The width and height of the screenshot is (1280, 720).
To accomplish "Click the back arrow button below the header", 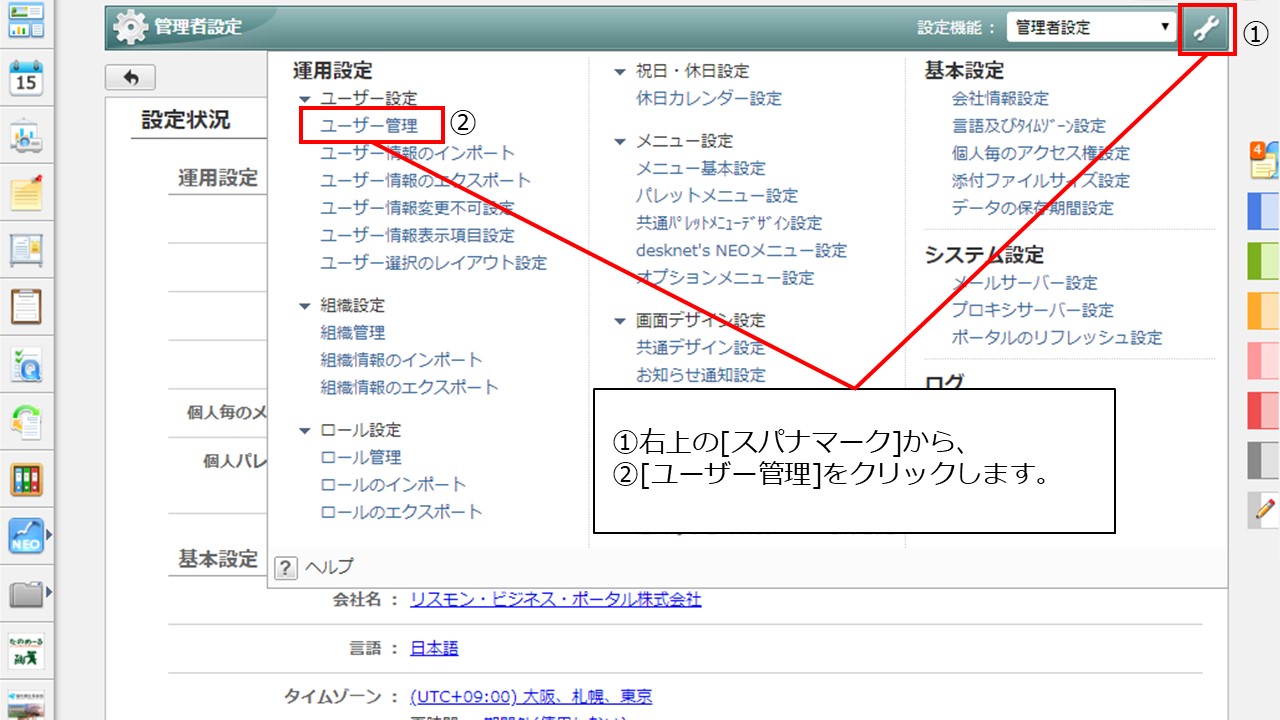I will (131, 77).
